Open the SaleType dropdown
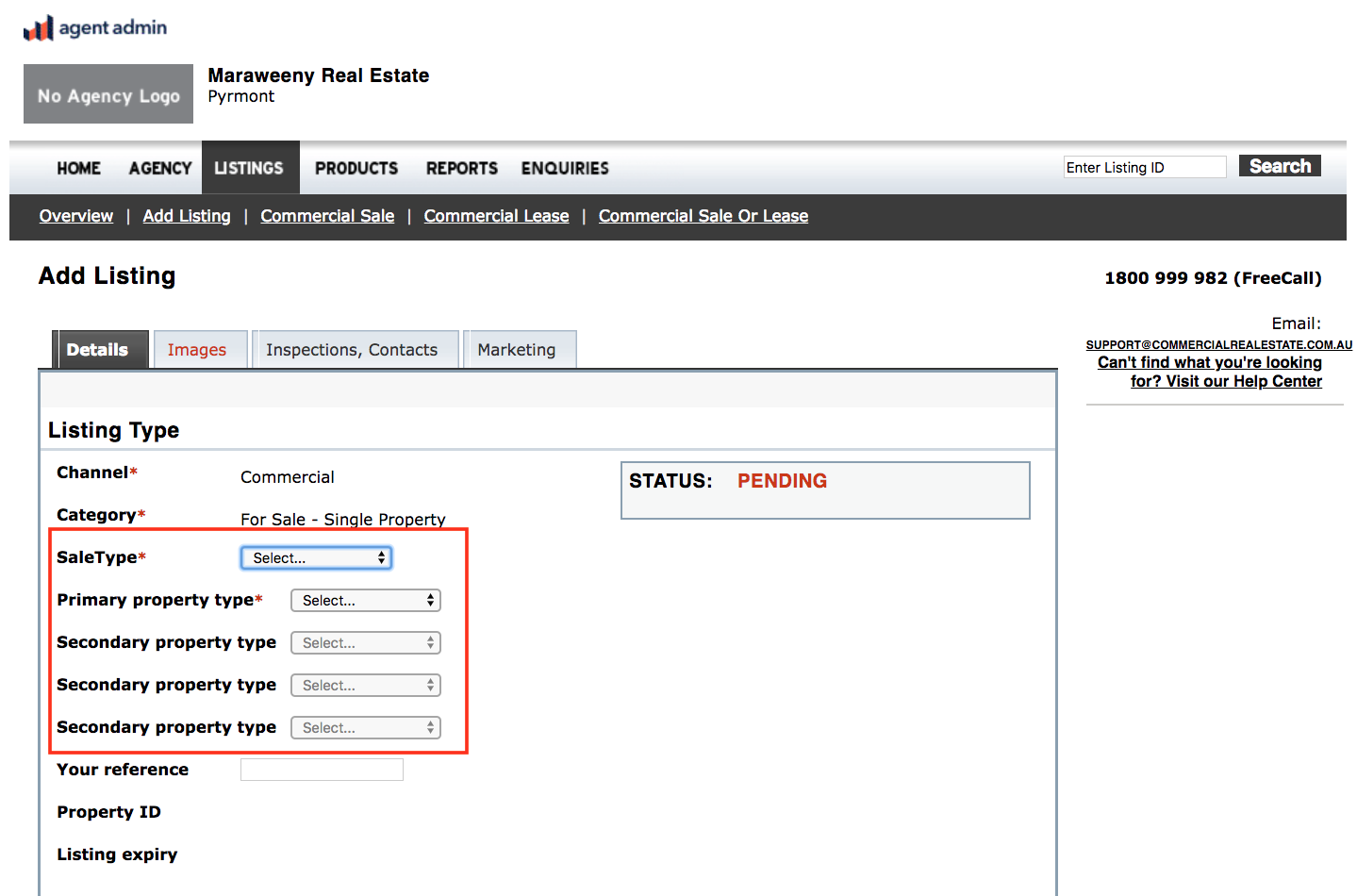The height and width of the screenshot is (896, 1357). (x=316, y=557)
